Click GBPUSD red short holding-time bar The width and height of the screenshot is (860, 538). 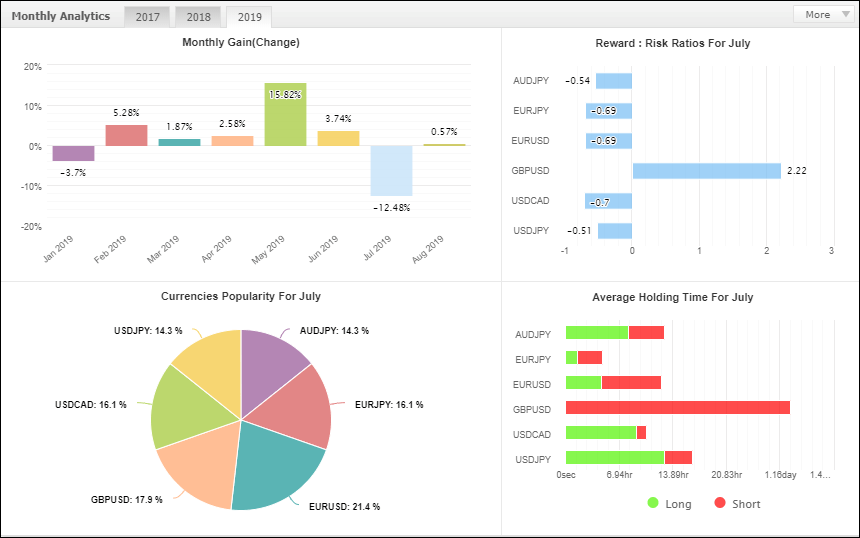tap(678, 407)
